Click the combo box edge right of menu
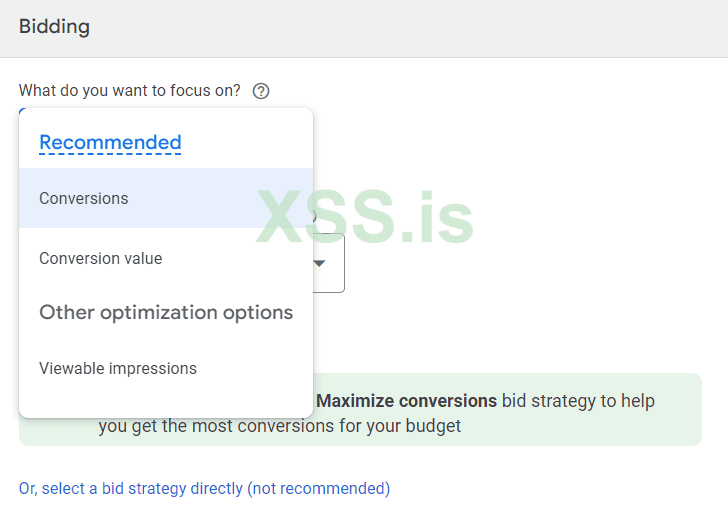This screenshot has height=527, width=728. click(x=338, y=263)
